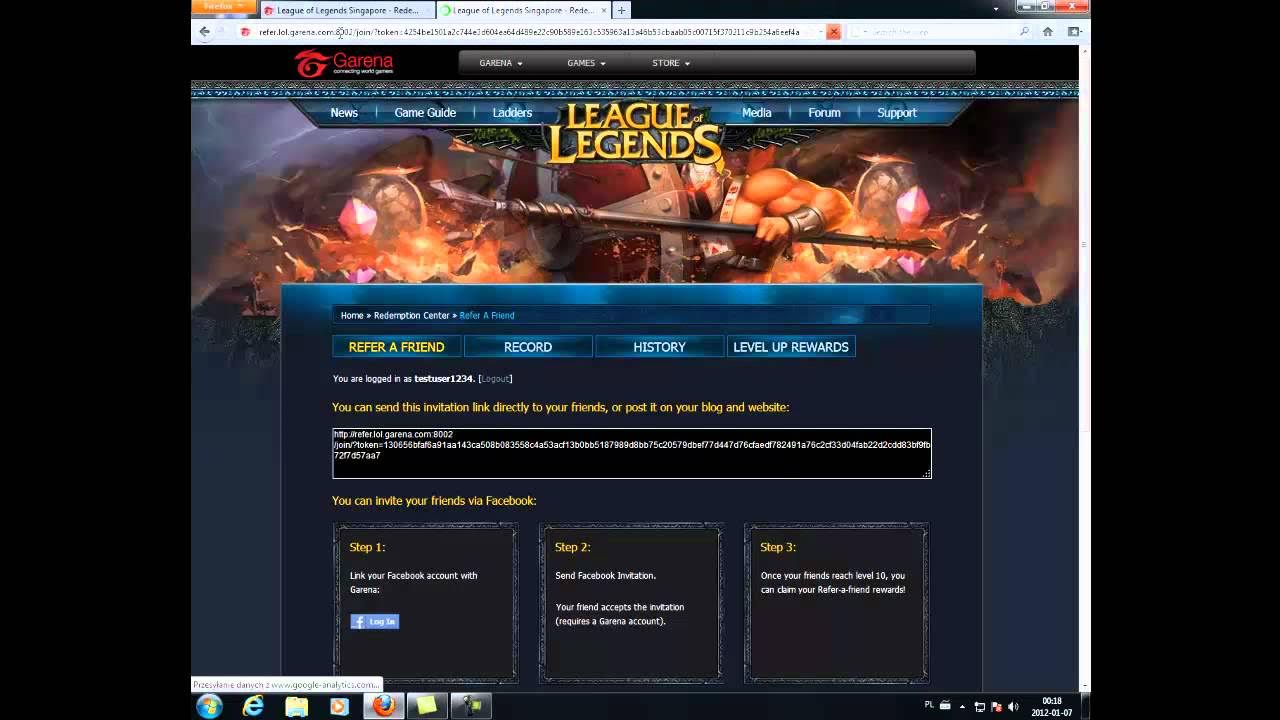The image size is (1280, 720).
Task: Open Game Guide navigation item
Action: point(425,113)
